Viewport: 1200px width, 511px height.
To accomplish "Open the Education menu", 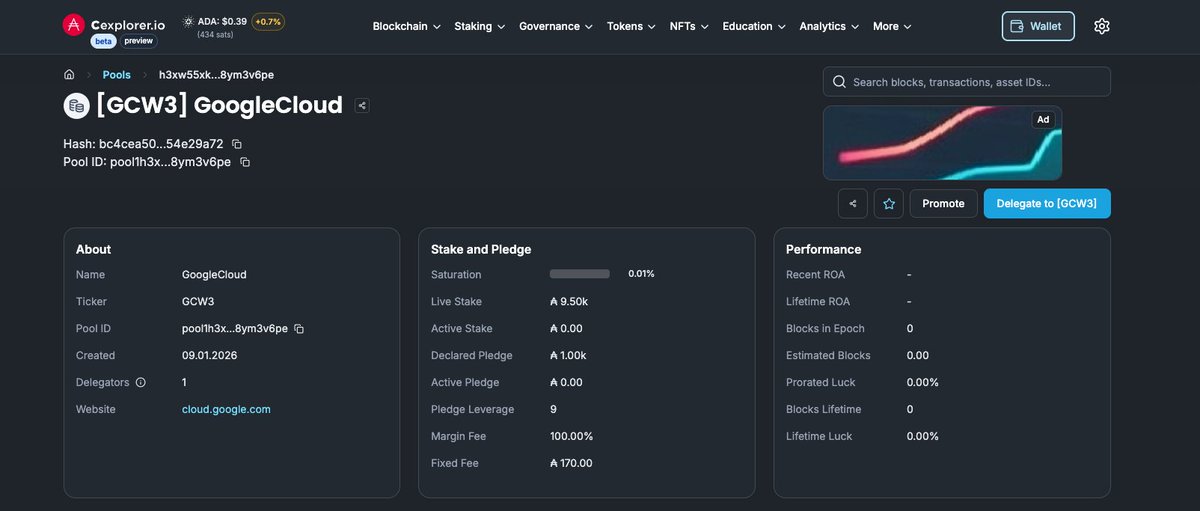I will [x=755, y=26].
